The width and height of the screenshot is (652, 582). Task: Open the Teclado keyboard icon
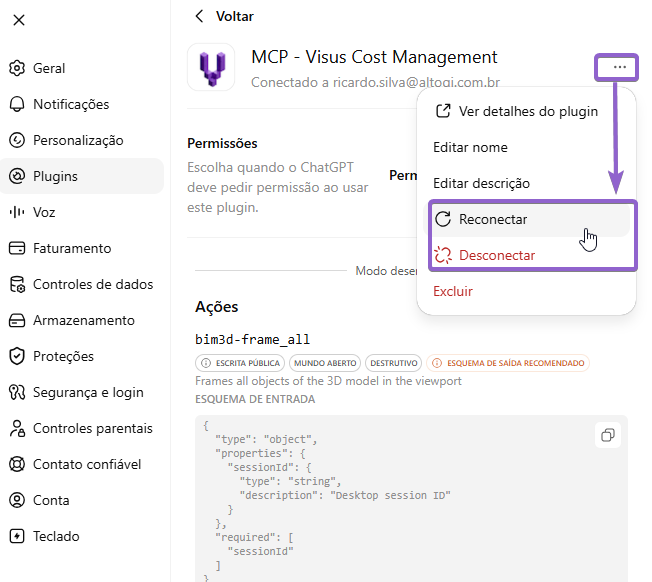point(17,536)
